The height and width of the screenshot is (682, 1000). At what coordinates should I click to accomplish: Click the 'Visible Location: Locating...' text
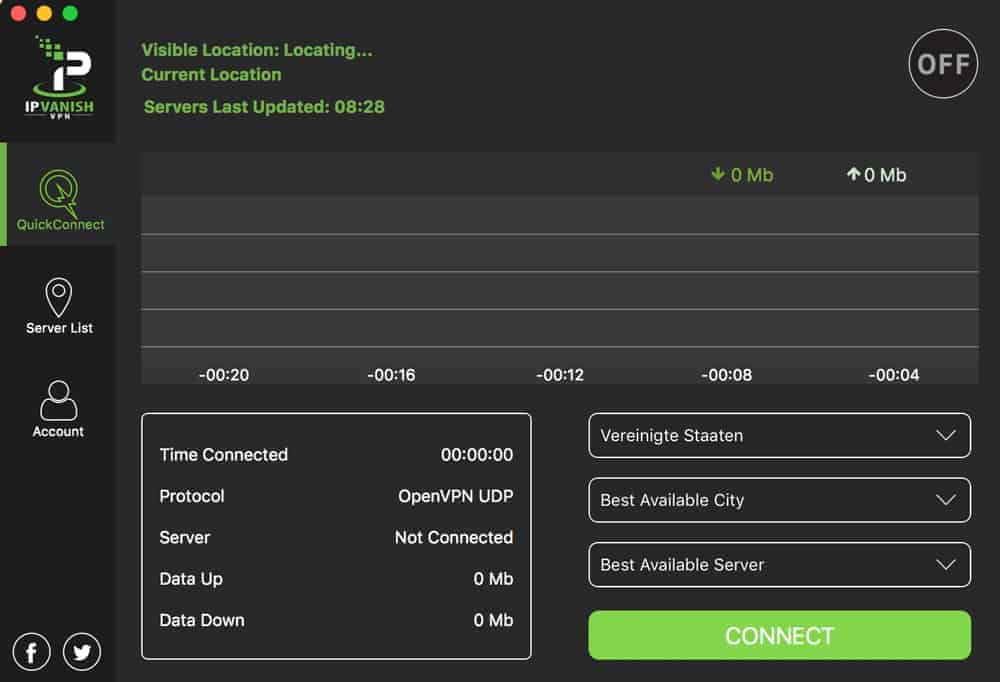click(x=256, y=50)
